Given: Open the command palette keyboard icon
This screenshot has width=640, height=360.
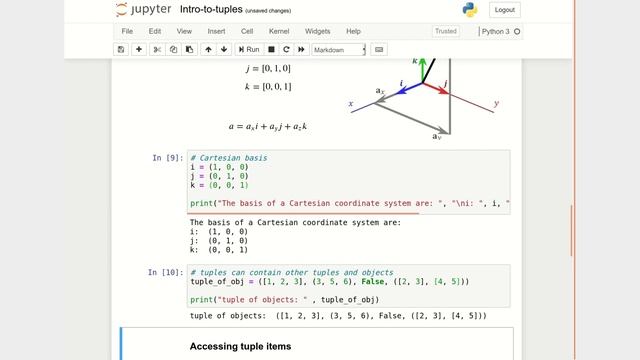Looking at the screenshot, I should 379,49.
